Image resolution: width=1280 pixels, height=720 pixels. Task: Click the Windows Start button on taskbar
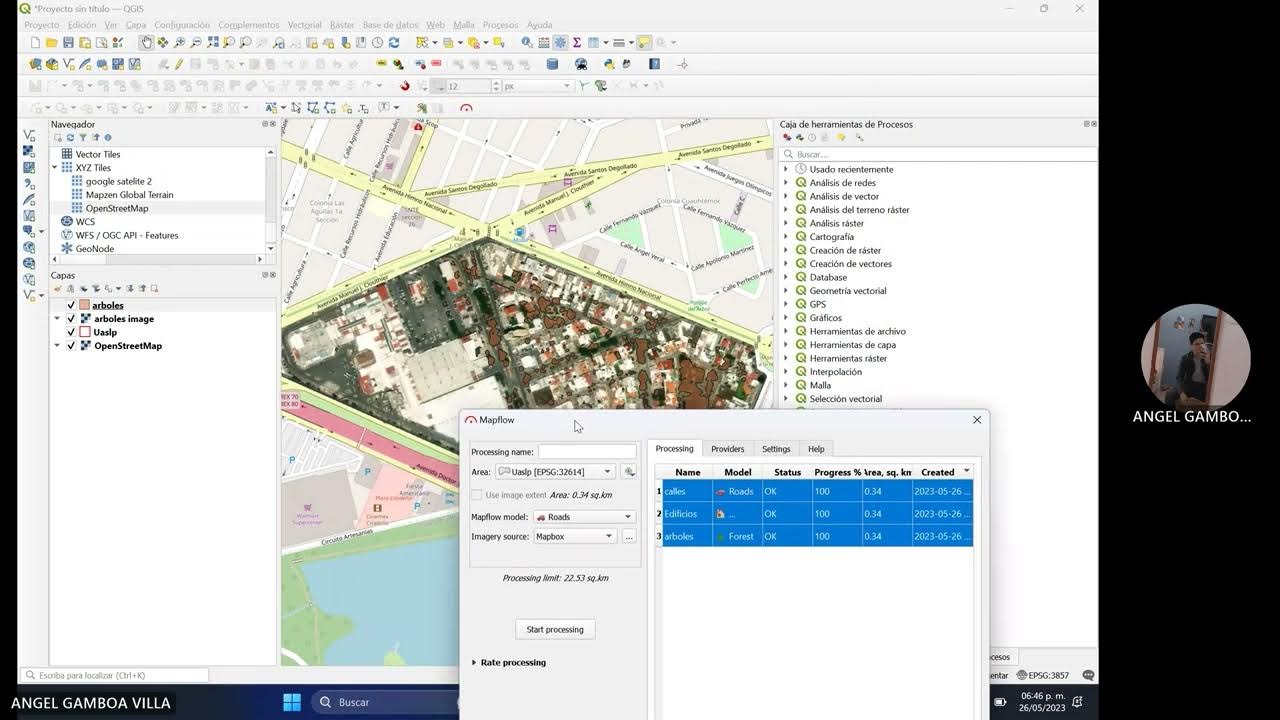tap(292, 702)
